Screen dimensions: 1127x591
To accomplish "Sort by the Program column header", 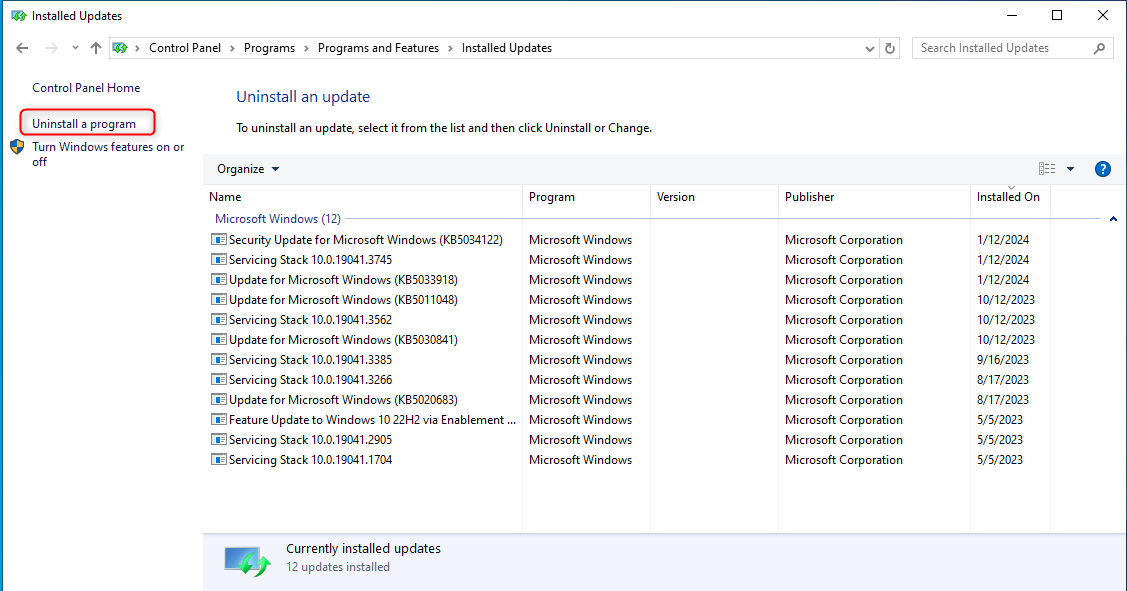I will tap(586, 197).
